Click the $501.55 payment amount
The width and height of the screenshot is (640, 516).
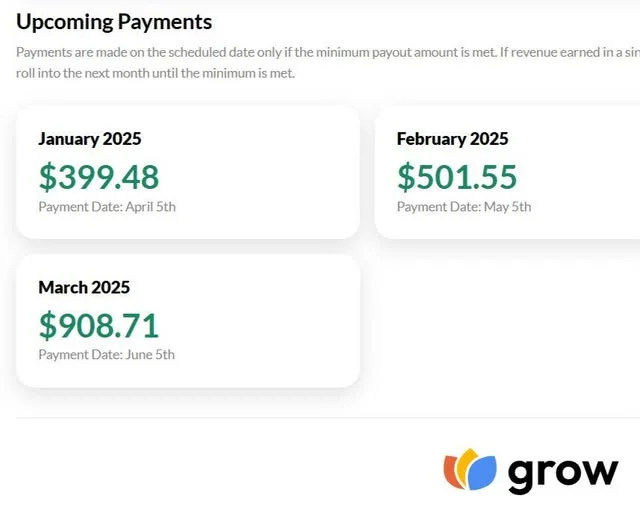pos(457,177)
